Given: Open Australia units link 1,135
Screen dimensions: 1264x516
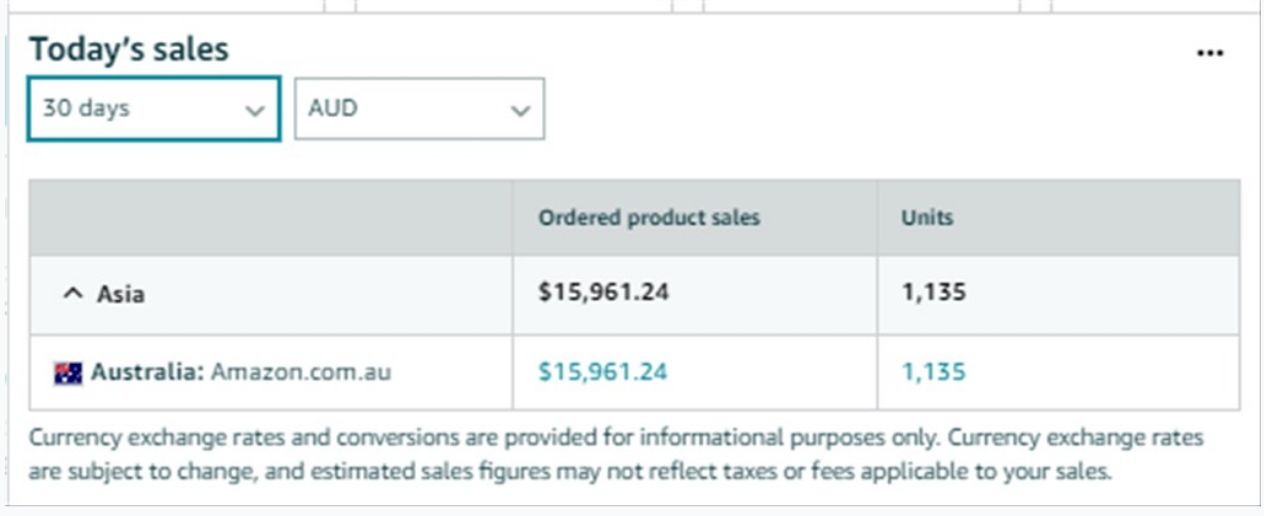Looking at the screenshot, I should (934, 372).
